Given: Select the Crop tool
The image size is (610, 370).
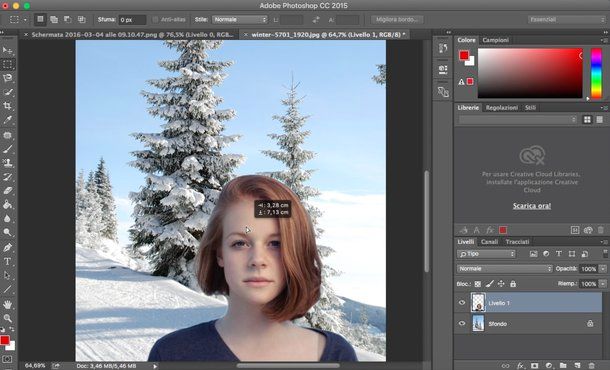Looking at the screenshot, I should point(7,105).
